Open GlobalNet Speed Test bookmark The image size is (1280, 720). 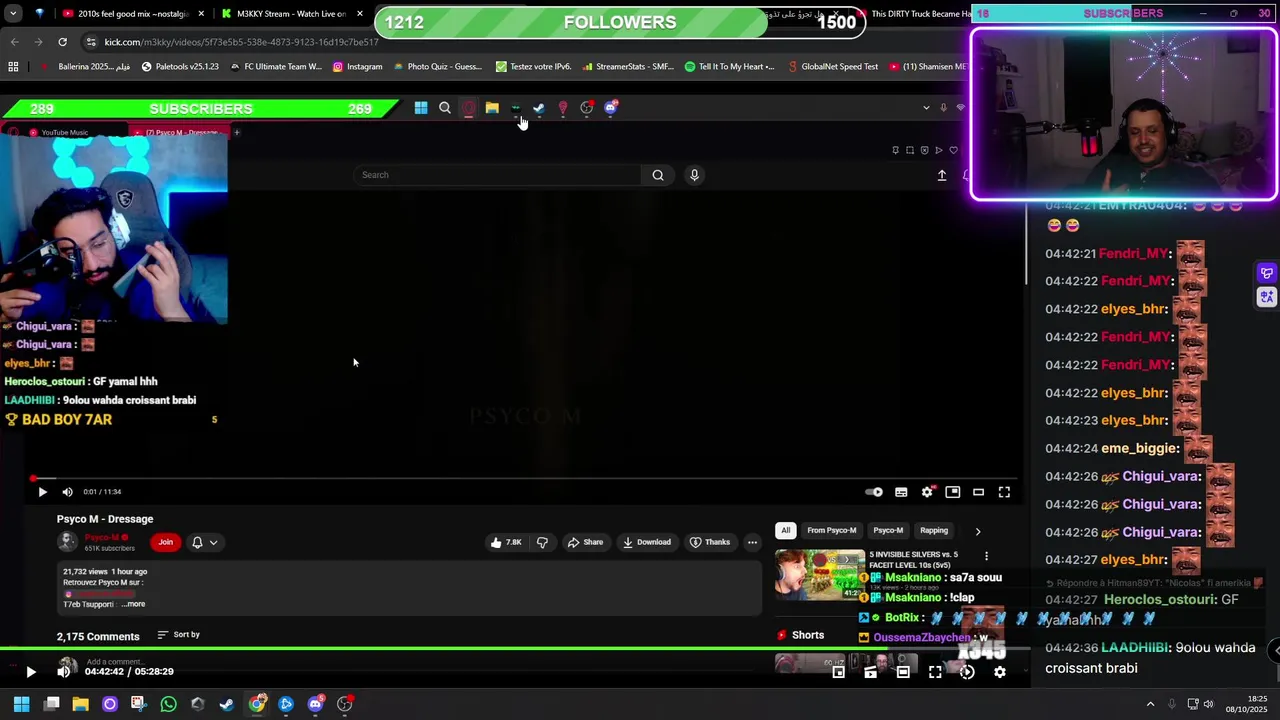(832, 67)
